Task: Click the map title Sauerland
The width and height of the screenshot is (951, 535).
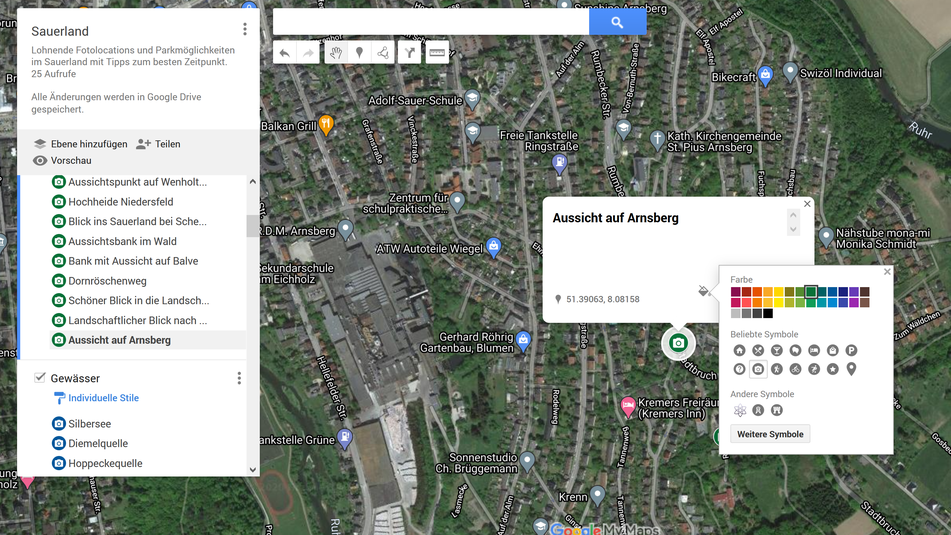Action: click(x=60, y=31)
